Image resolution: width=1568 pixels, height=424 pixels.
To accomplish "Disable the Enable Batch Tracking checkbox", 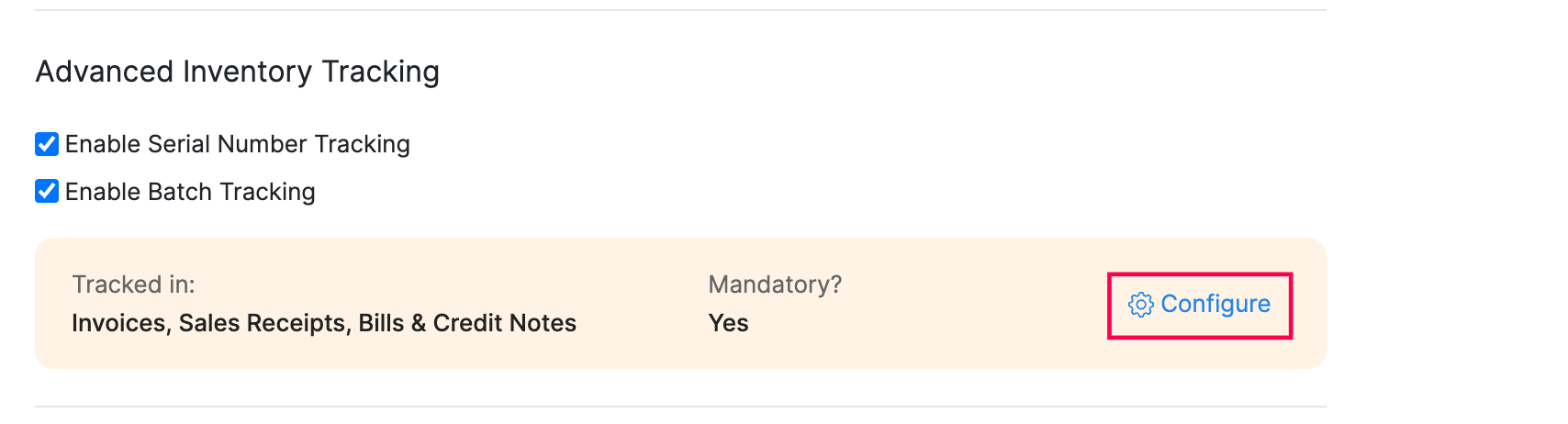I will [47, 191].
